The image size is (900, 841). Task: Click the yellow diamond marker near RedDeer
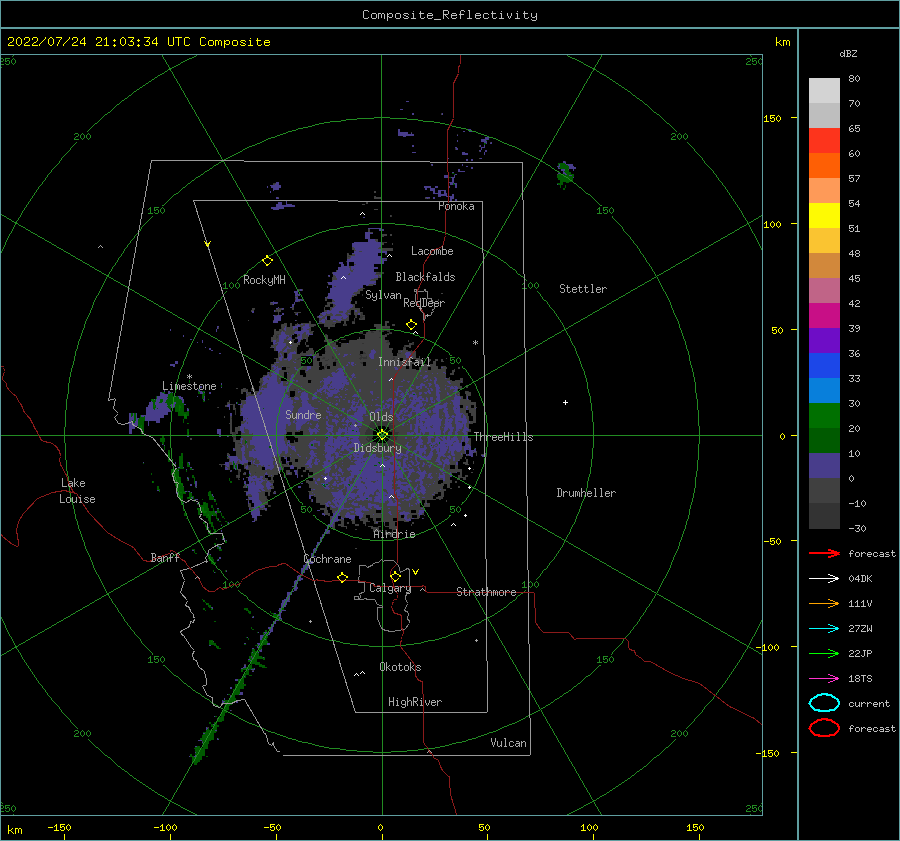tap(412, 325)
